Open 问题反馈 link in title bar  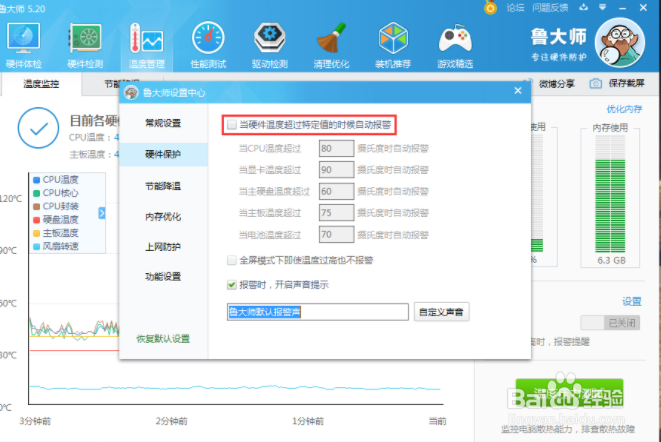coord(550,8)
